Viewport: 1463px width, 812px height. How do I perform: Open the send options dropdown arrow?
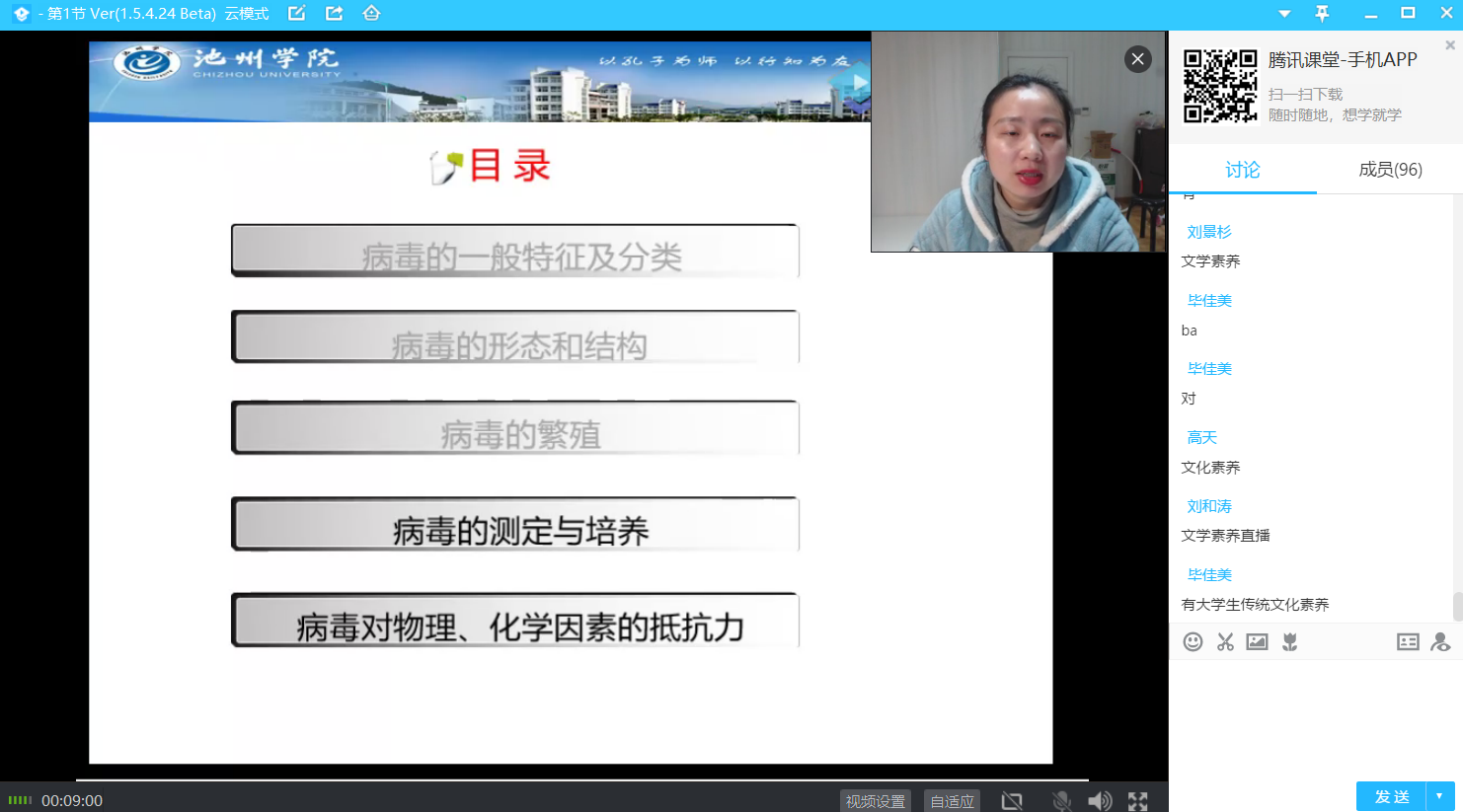point(1440,796)
